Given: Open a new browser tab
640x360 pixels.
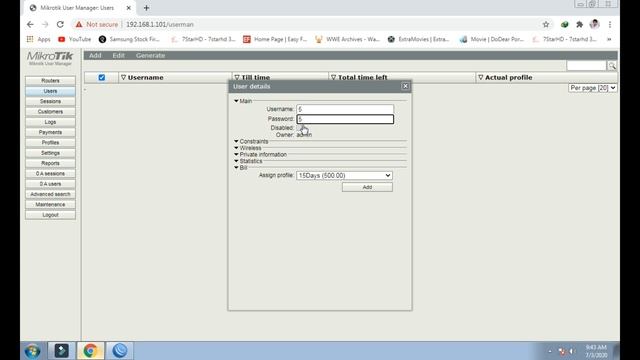Looking at the screenshot, I should 146,8.
